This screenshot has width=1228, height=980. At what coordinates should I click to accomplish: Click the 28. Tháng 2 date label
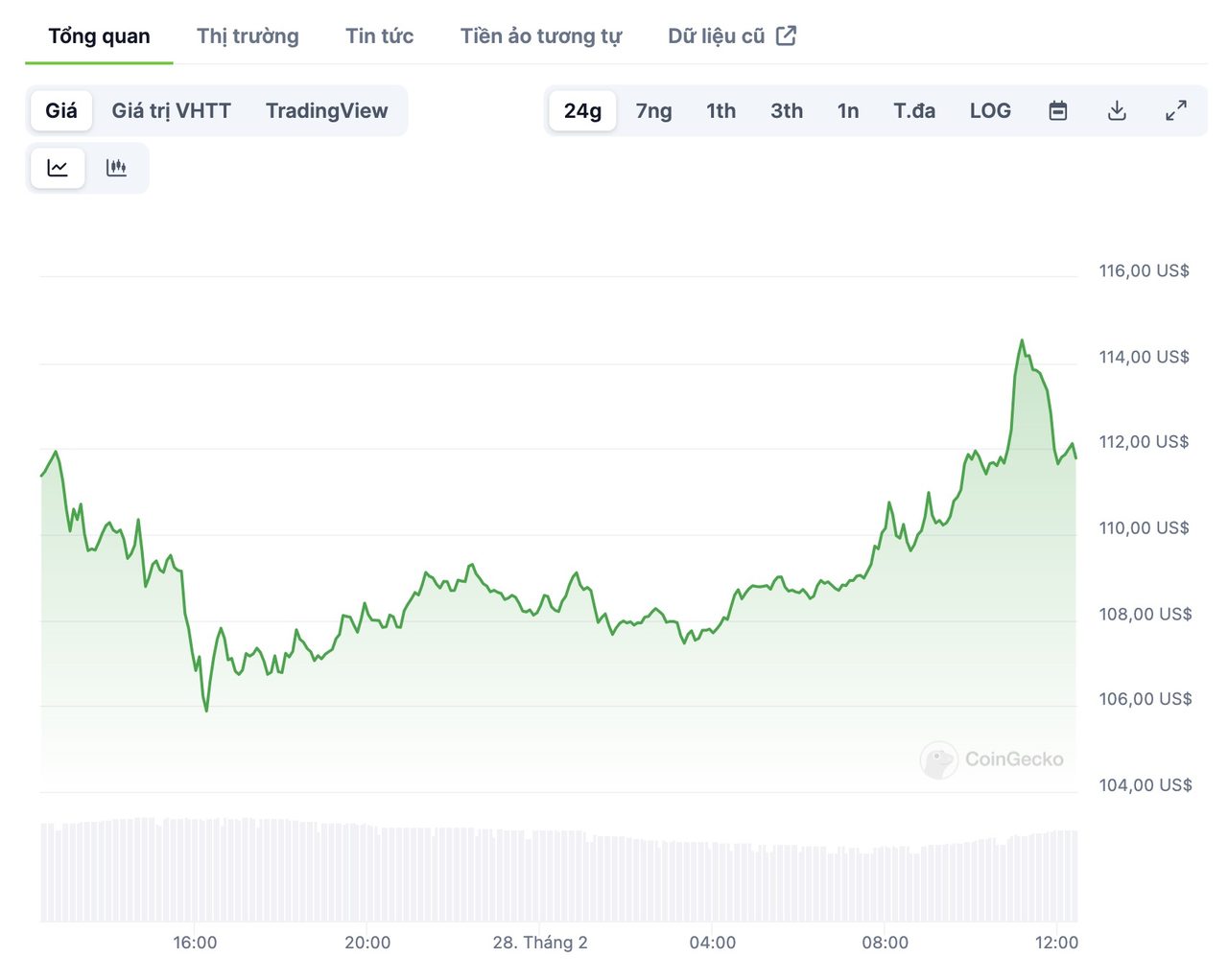tap(540, 943)
